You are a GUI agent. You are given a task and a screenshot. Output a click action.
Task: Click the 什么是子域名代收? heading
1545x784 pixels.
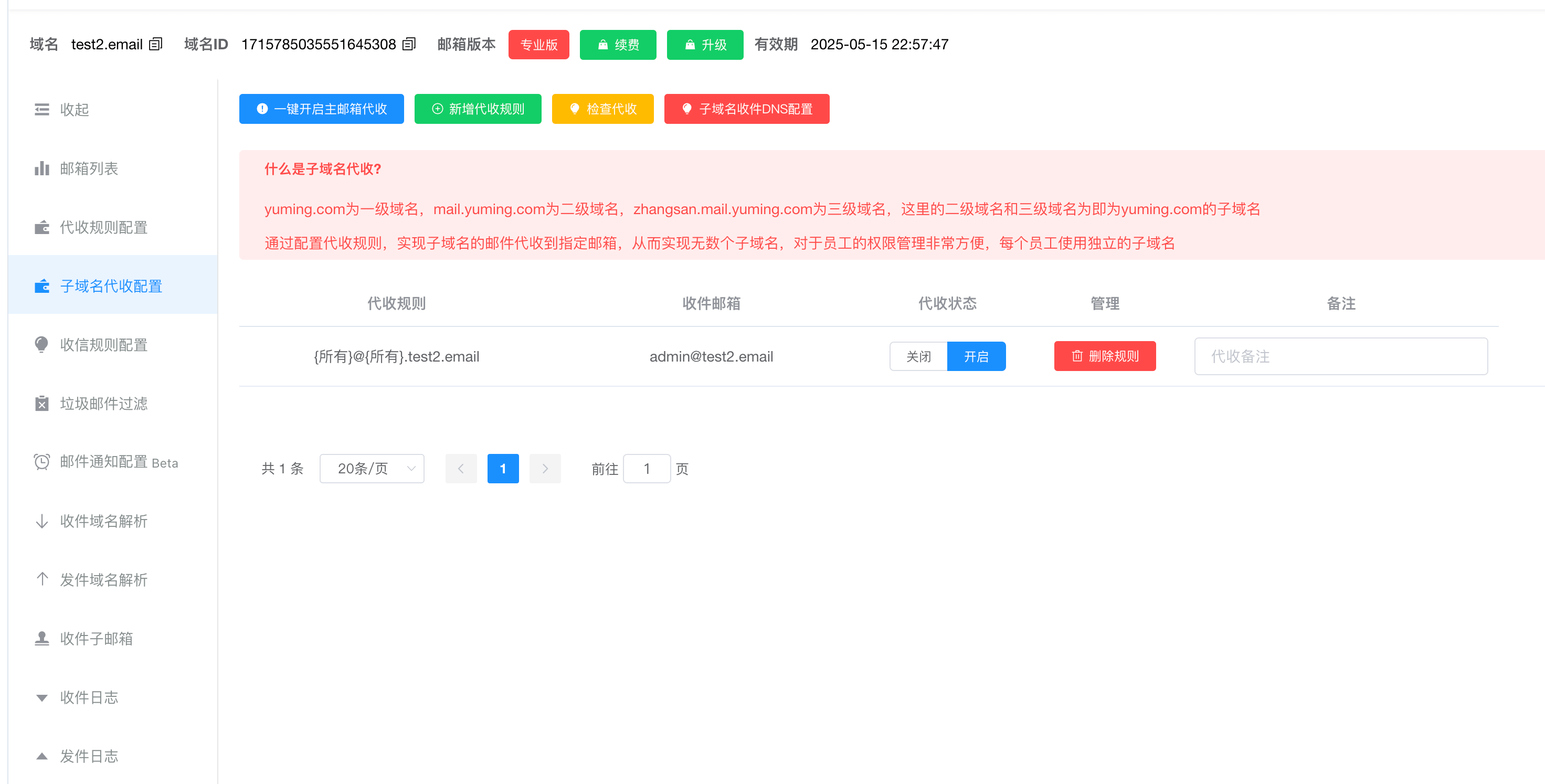323,169
